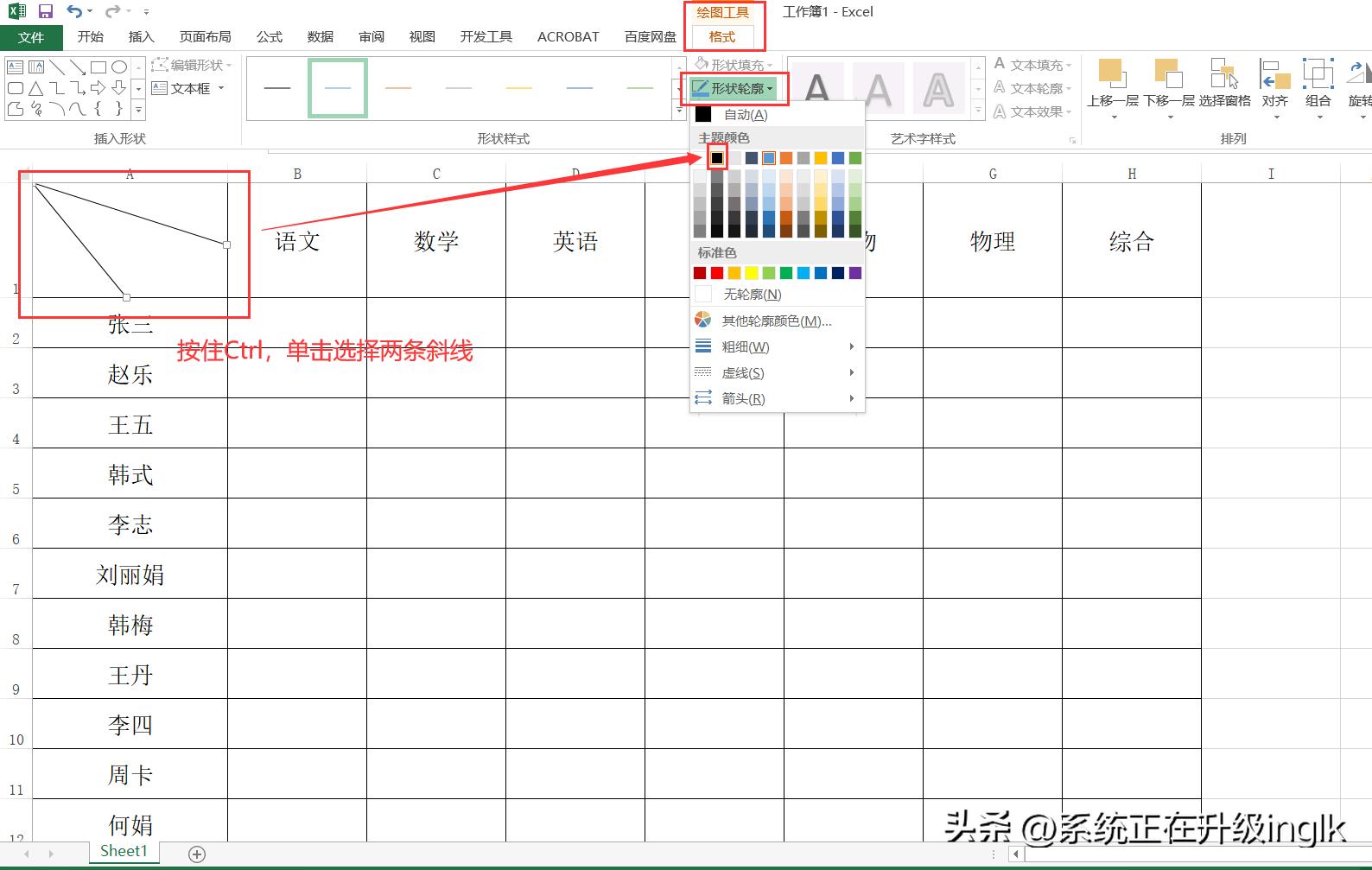
Task: Pick the black theme color swatch
Action: pyautogui.click(x=717, y=158)
